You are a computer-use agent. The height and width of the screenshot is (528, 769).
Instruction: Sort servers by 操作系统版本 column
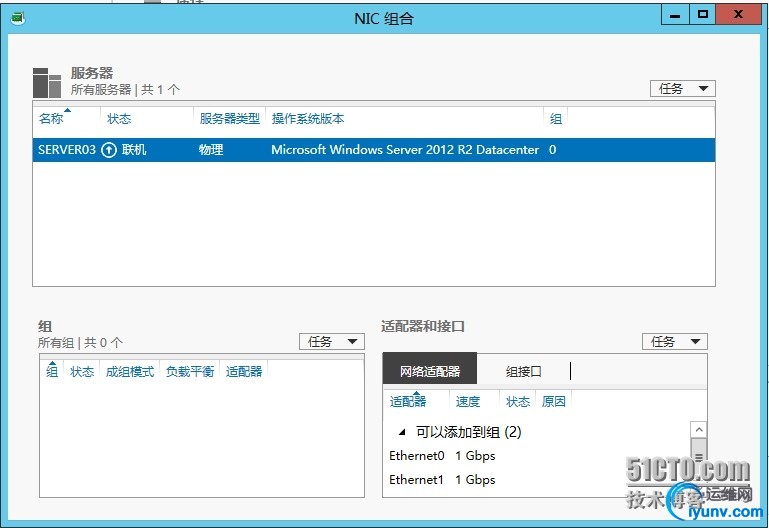point(308,119)
